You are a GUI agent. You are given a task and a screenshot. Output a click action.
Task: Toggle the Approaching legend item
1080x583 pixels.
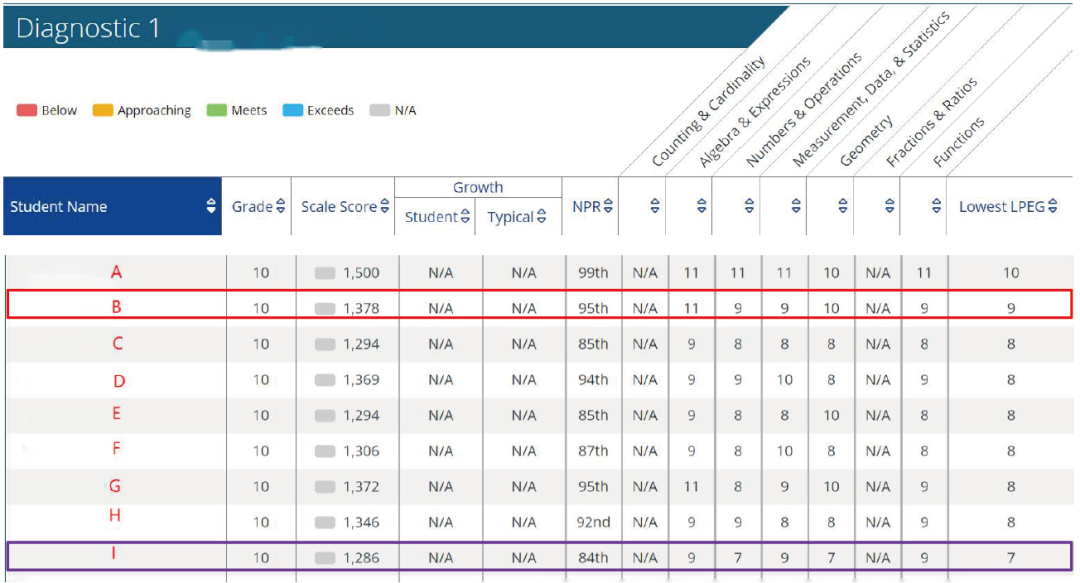click(x=141, y=111)
